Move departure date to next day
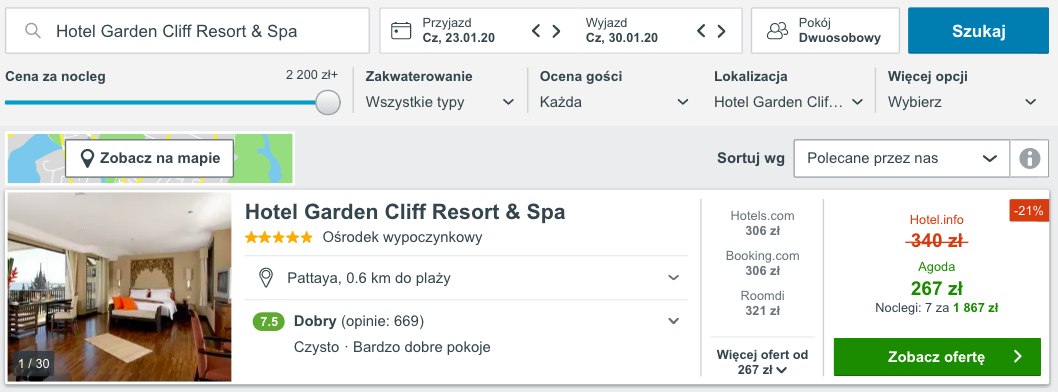This screenshot has height=392, width=1058. [x=721, y=31]
